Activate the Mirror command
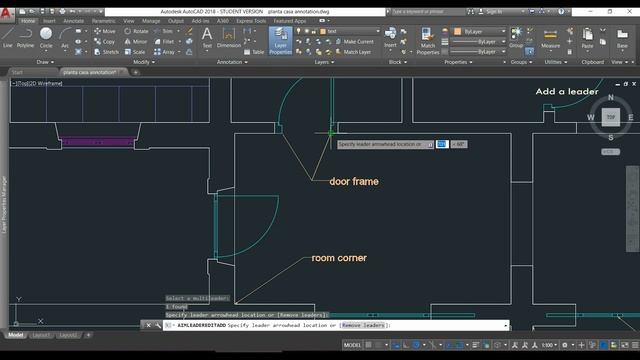The image size is (640, 360). (136, 42)
